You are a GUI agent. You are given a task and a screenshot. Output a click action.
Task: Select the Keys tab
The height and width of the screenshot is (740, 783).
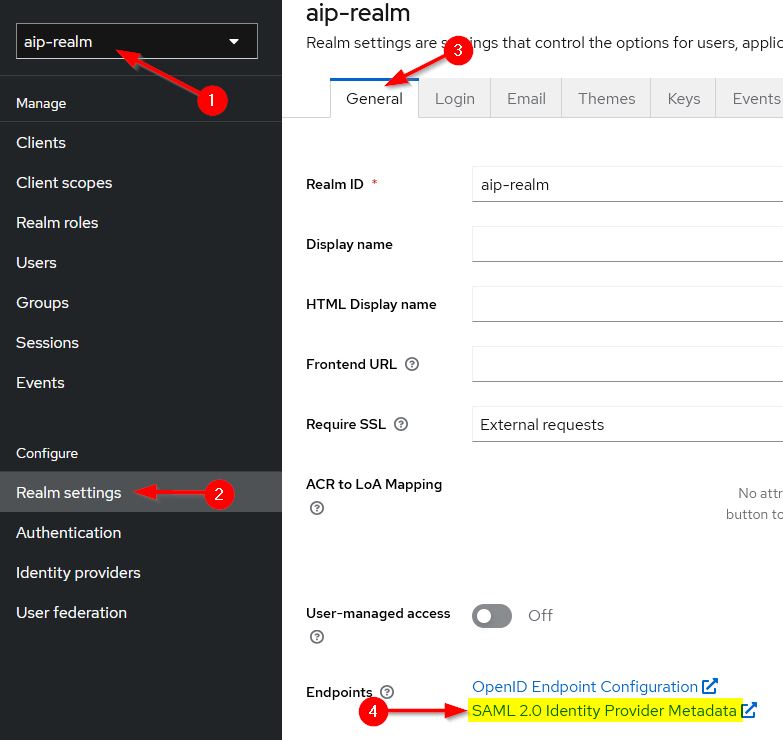tap(684, 99)
